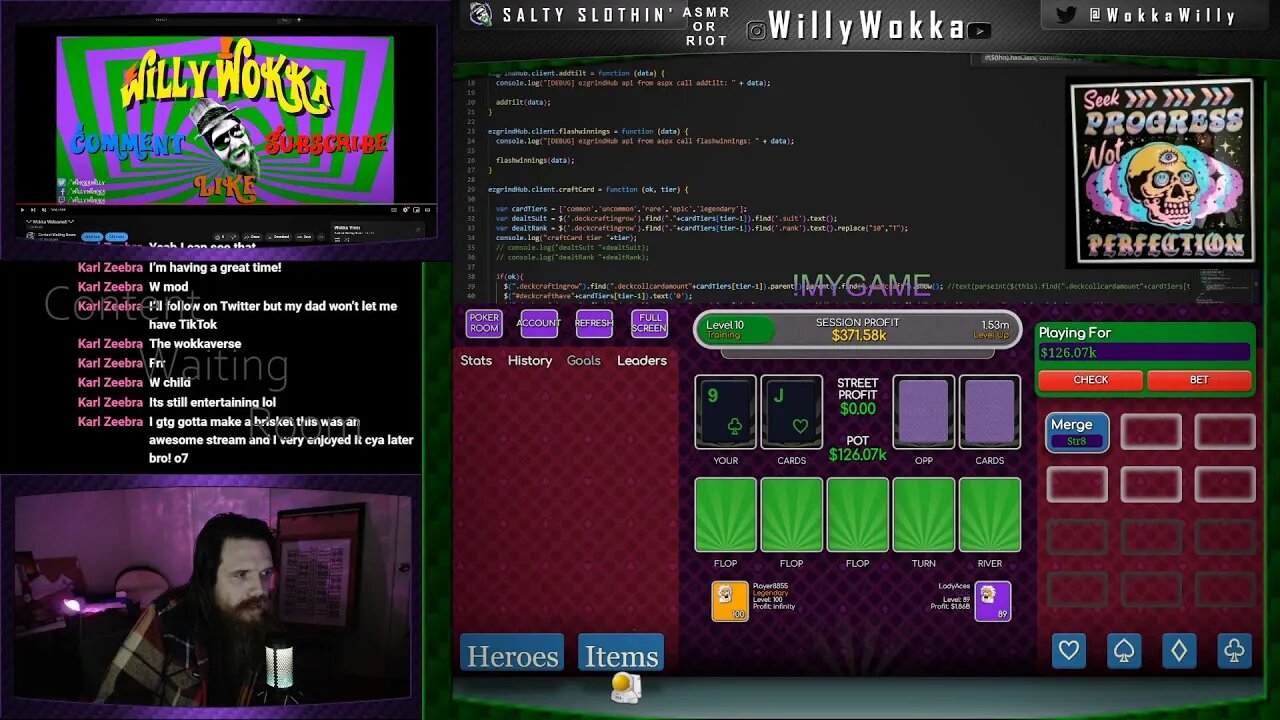
Task: Select the diamonds suit icon
Action: click(1179, 651)
